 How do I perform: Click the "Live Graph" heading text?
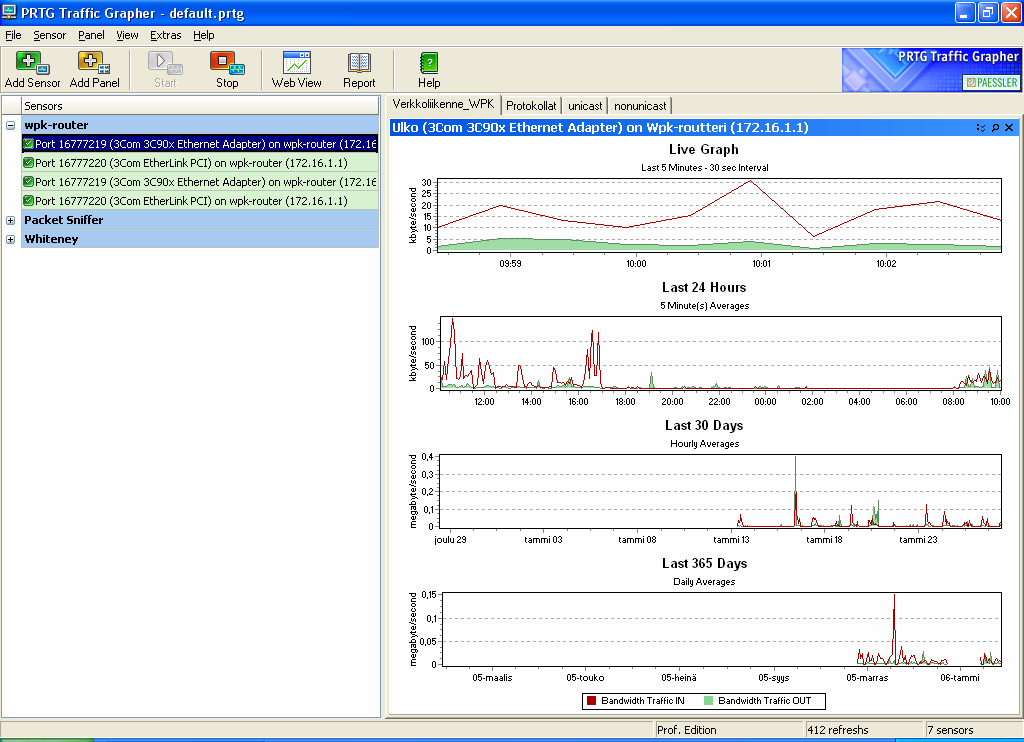click(704, 150)
